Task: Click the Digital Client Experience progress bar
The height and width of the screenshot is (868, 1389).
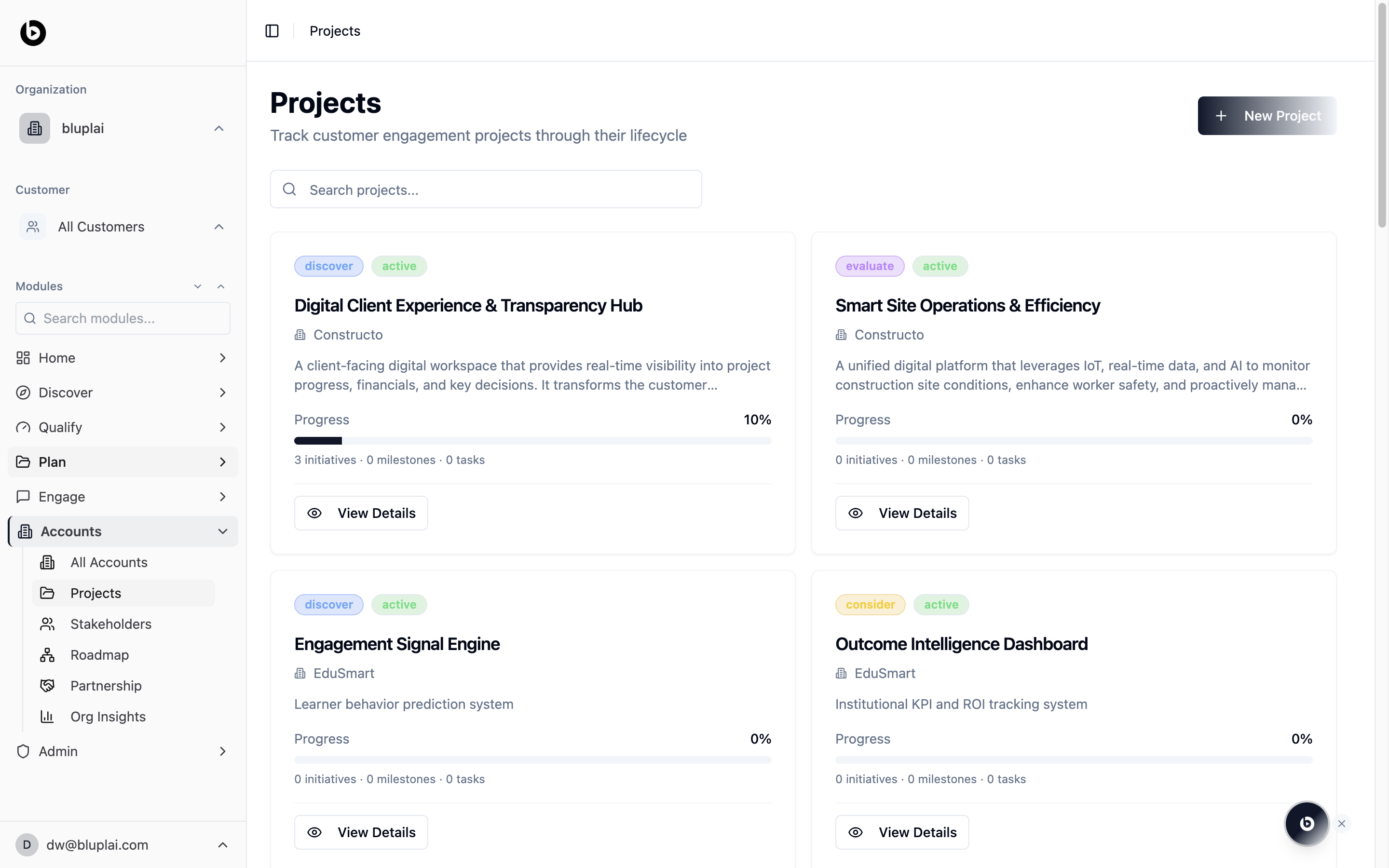Action: pos(532,441)
